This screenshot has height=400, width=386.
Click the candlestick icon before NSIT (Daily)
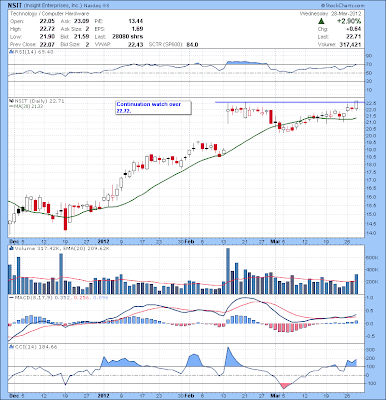tap(11, 101)
